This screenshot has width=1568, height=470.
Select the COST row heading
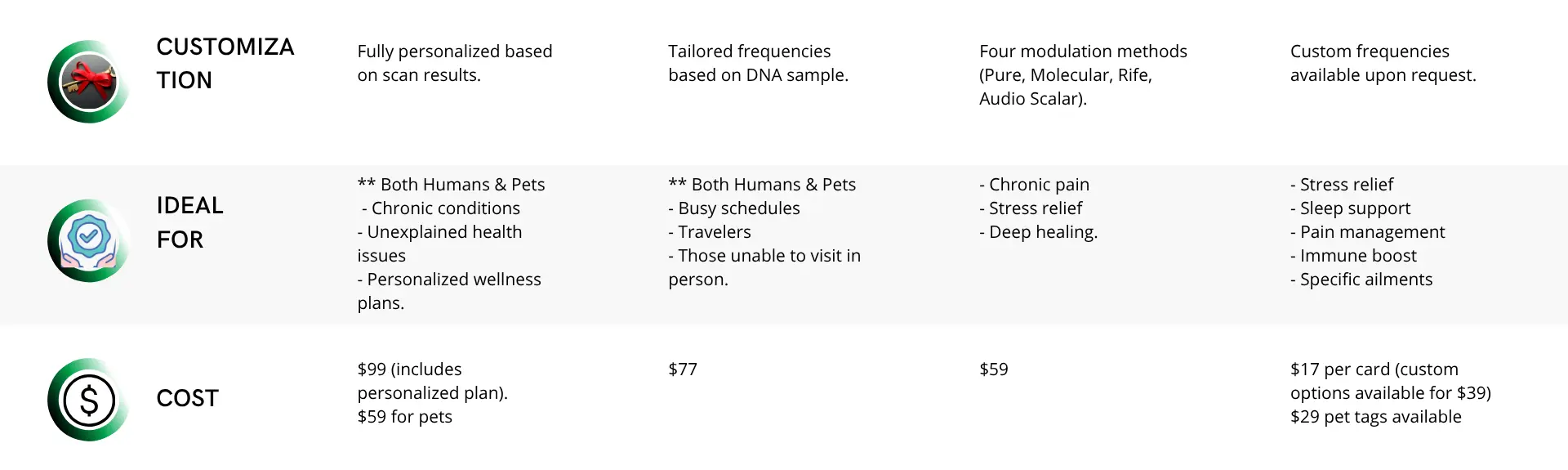[188, 398]
